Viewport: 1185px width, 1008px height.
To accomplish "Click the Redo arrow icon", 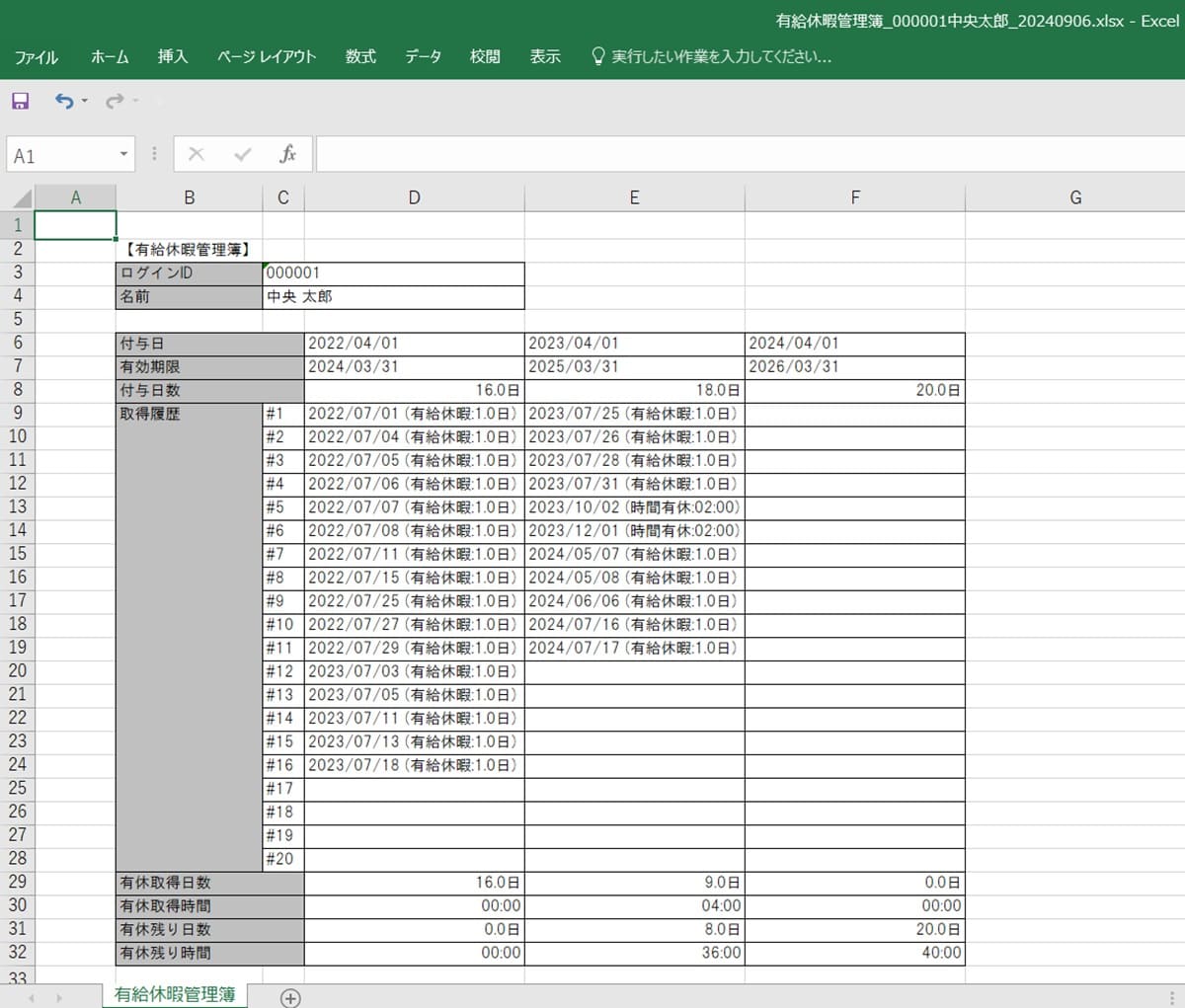I will pyautogui.click(x=115, y=101).
